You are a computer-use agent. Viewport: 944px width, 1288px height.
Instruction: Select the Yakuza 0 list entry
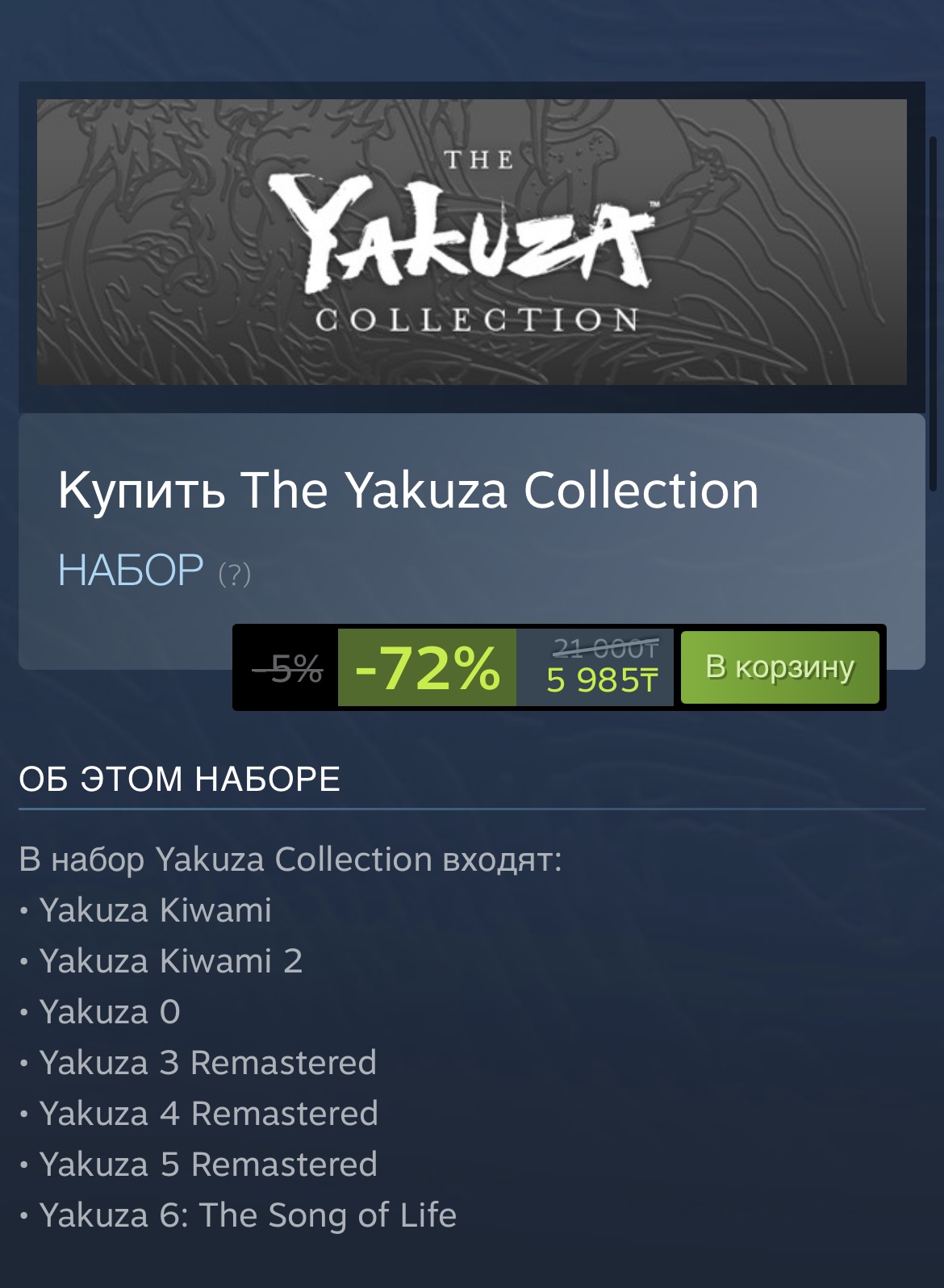110,1012
